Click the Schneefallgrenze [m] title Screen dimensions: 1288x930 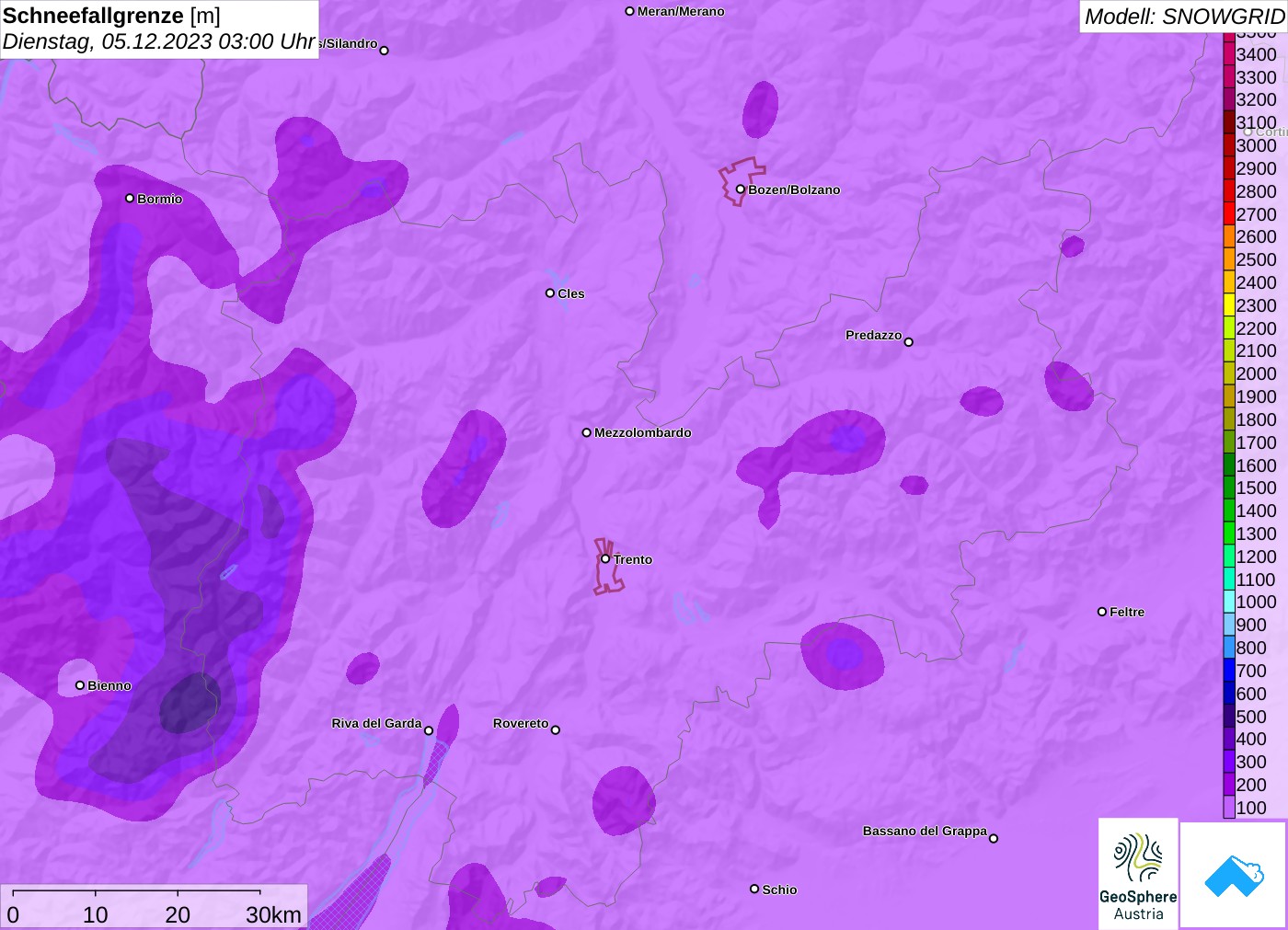[x=111, y=16]
